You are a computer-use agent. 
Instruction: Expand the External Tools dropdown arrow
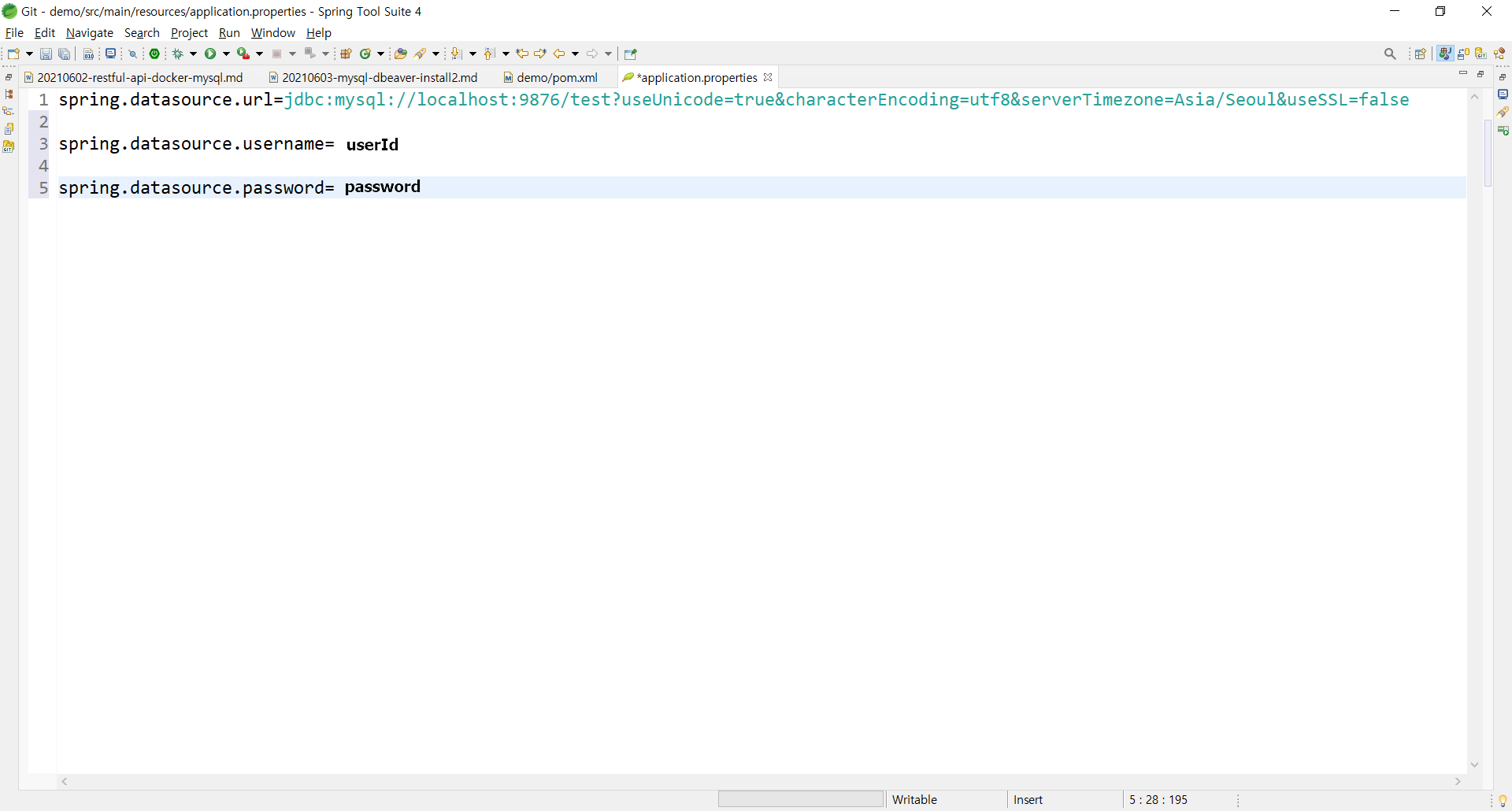point(260,54)
